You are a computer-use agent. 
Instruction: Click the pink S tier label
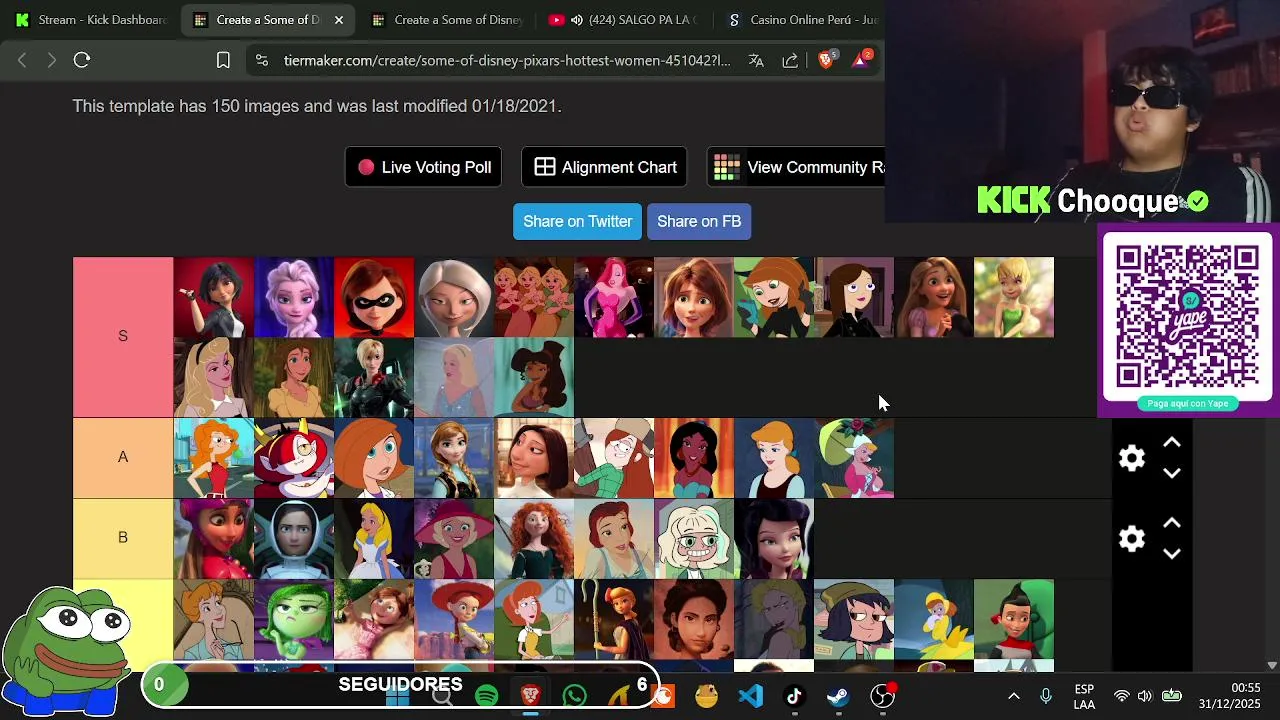[x=123, y=337]
